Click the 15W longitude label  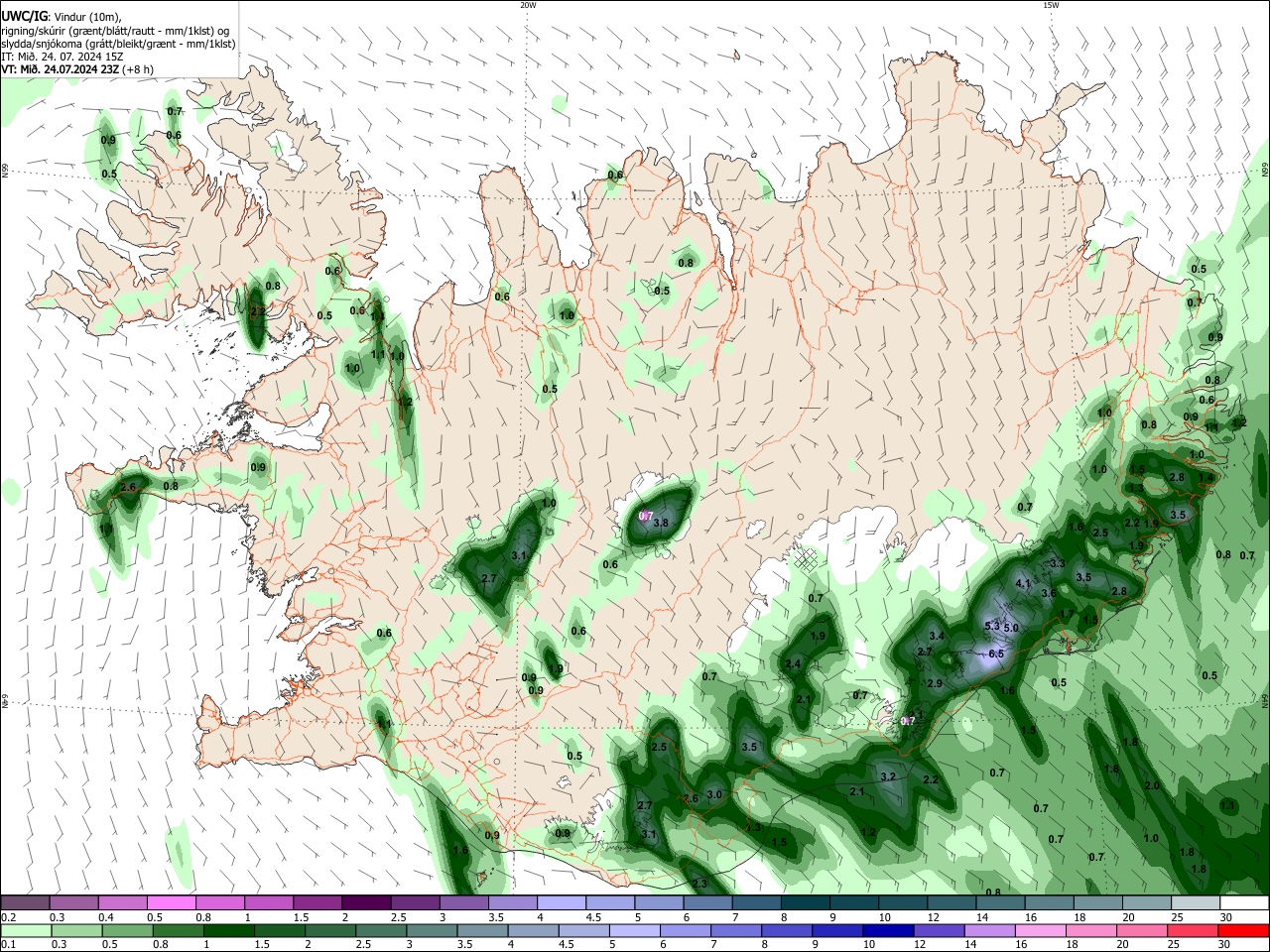tap(1051, 5)
